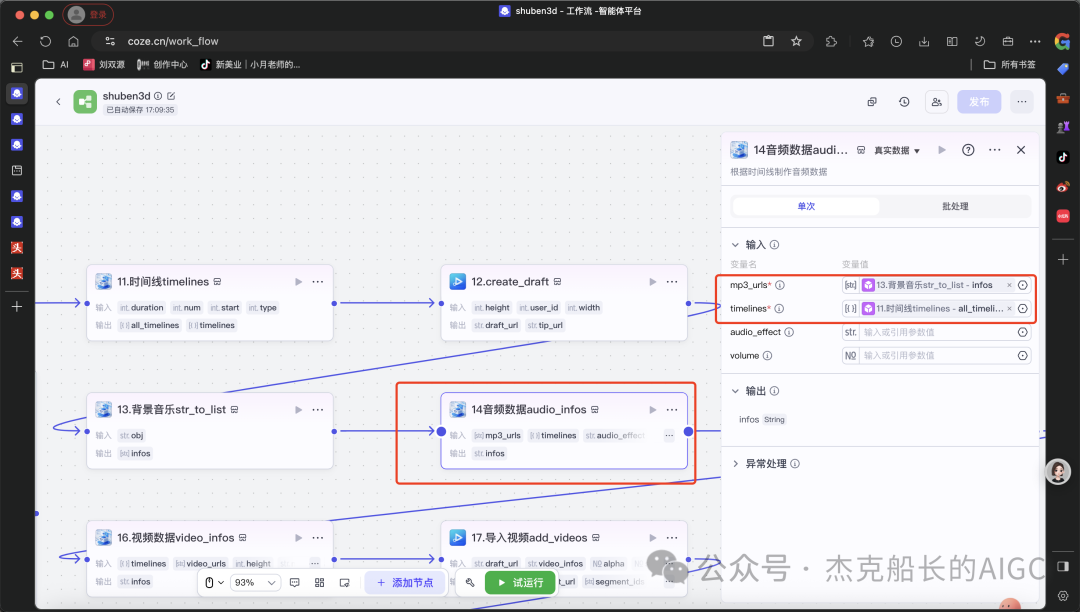Show info for 异常处理
Viewport: 1080px width, 612px height.
[795, 464]
